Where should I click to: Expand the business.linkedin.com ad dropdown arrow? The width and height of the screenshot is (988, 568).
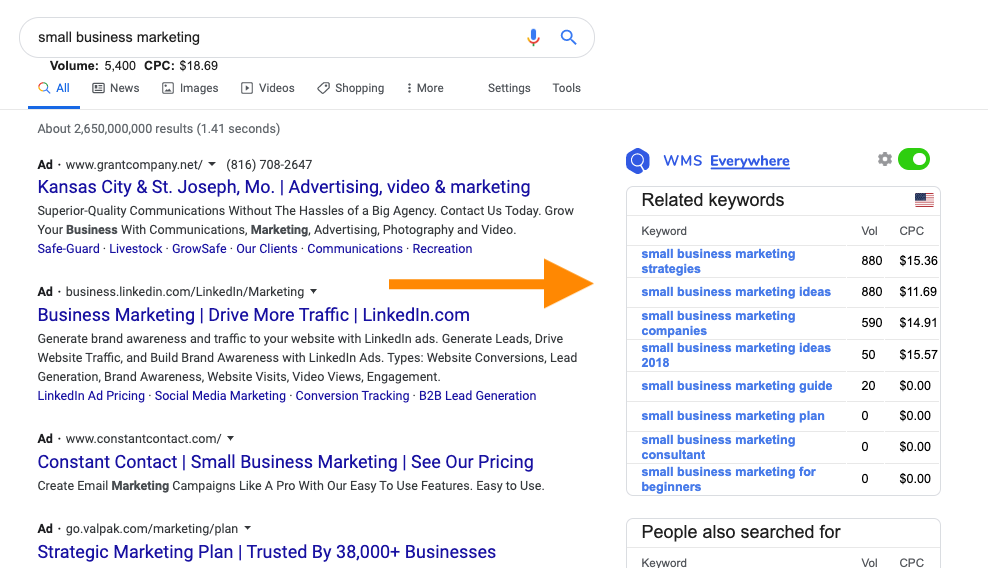[x=313, y=292]
